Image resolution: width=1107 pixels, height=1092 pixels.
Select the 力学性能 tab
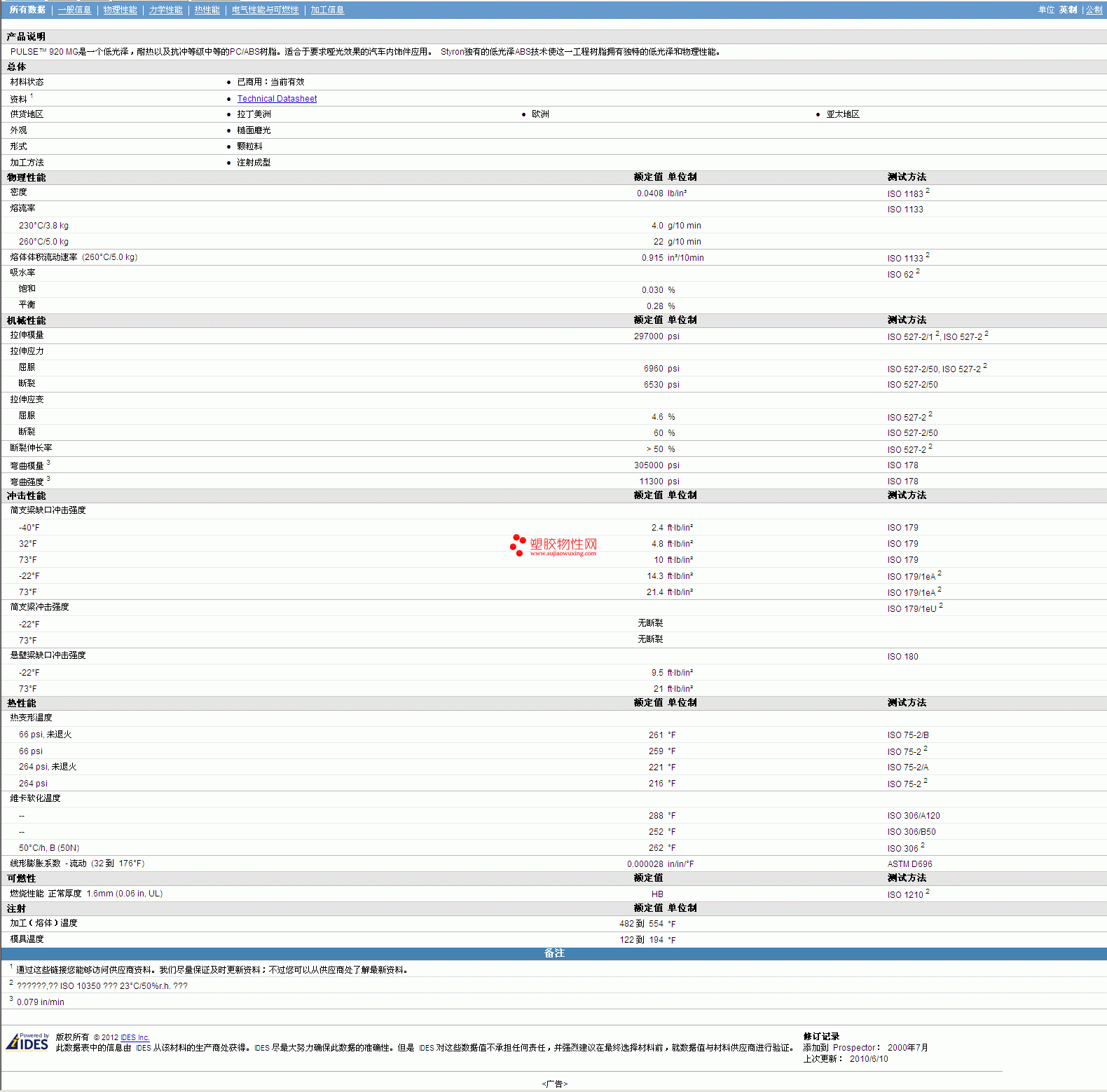coord(165,10)
